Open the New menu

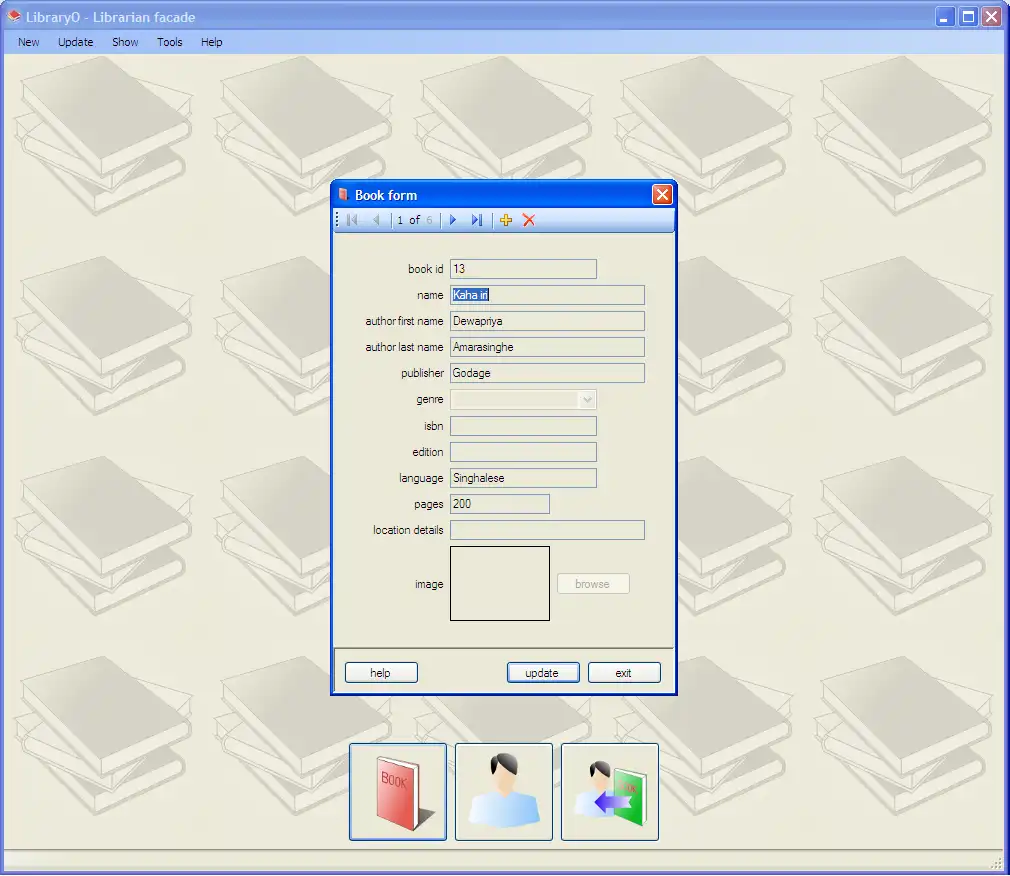pyautogui.click(x=28, y=42)
